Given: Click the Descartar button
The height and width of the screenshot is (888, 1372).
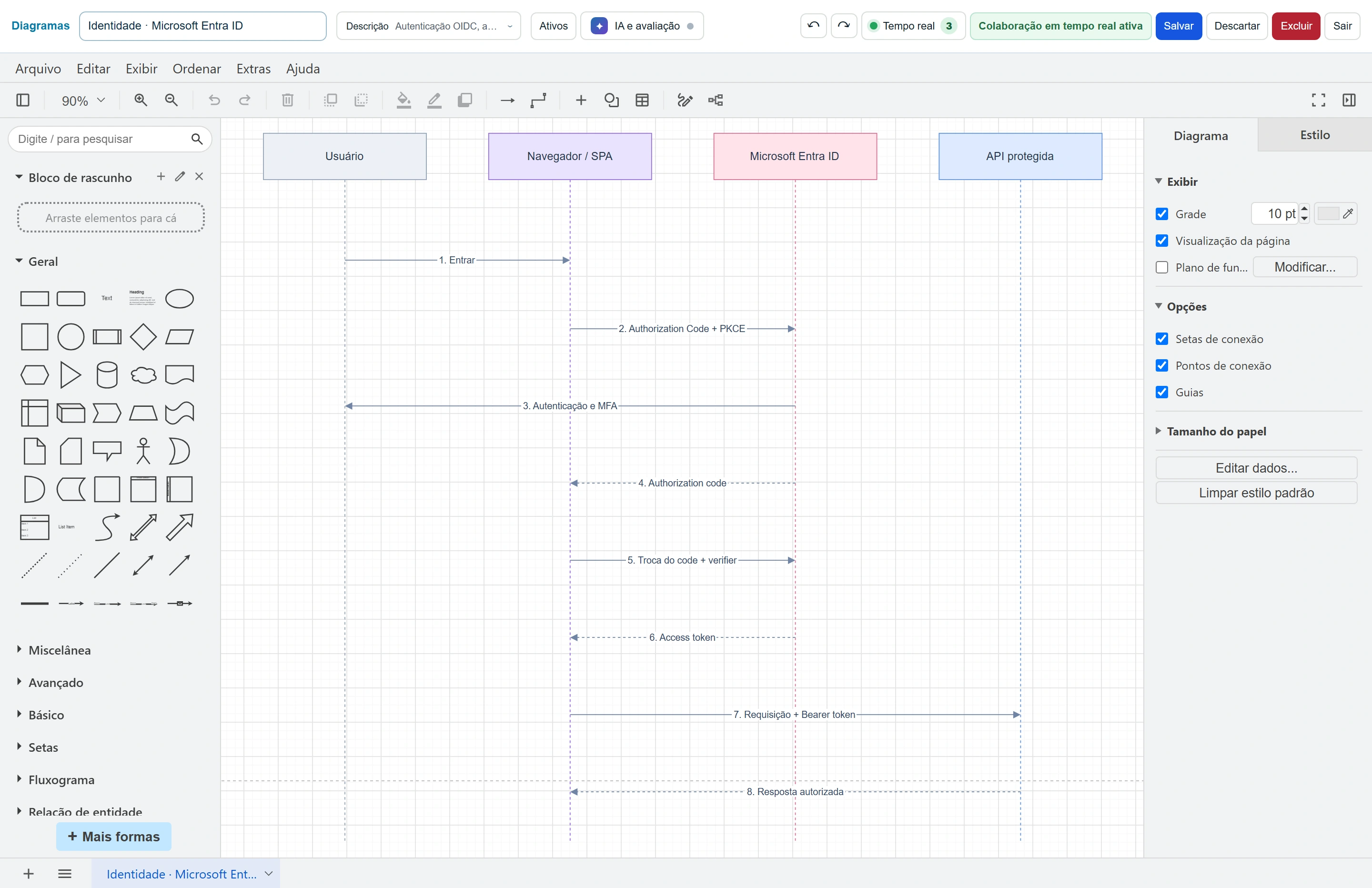Looking at the screenshot, I should click(x=1237, y=26).
